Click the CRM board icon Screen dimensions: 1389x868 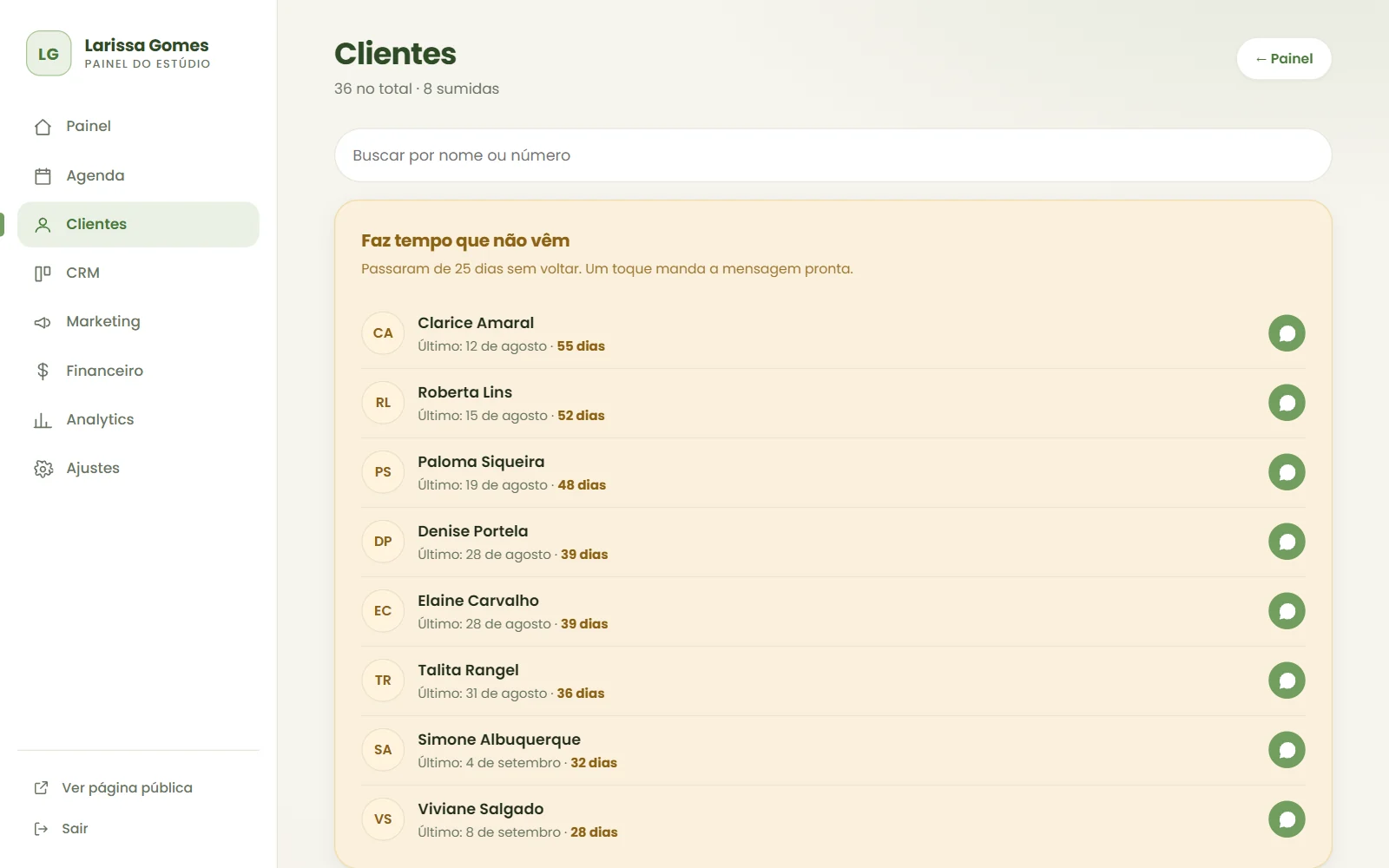point(43,273)
